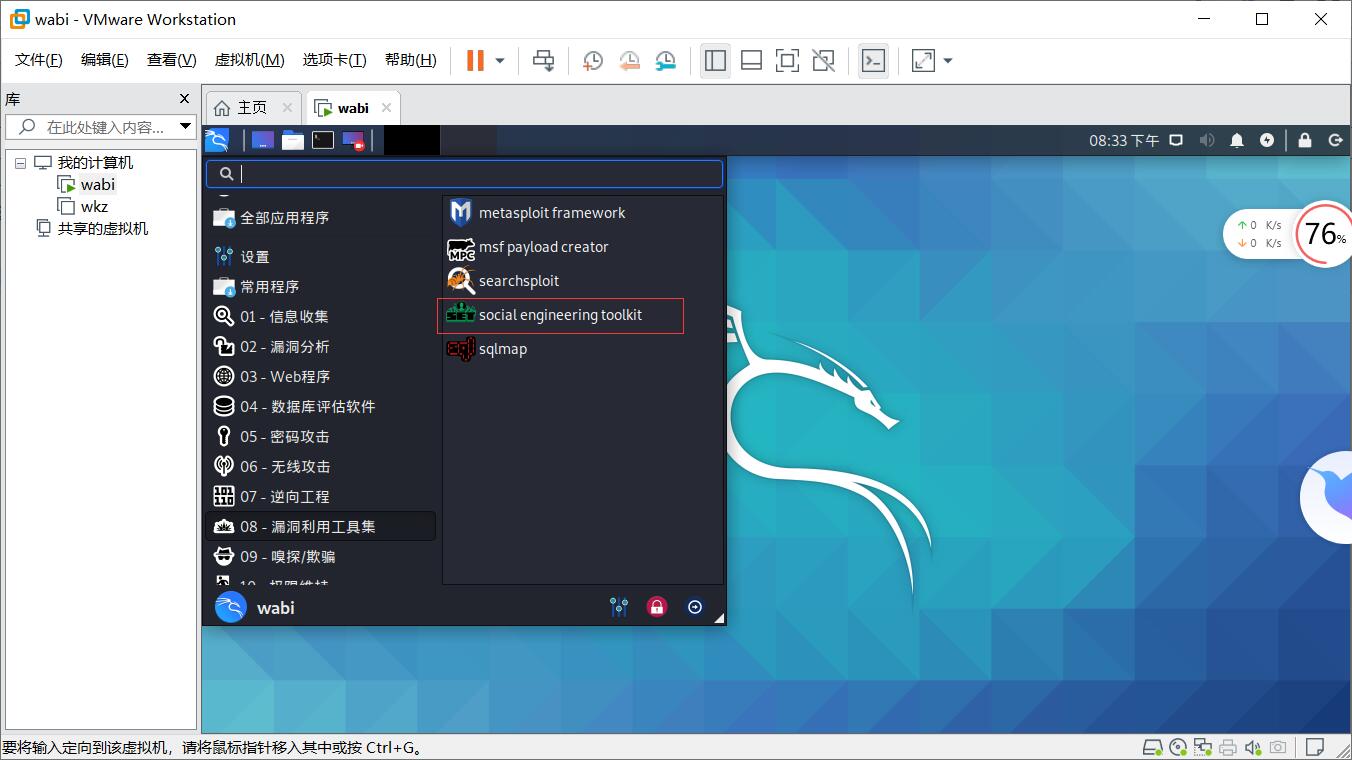The image size is (1352, 760).
Task: Open the power options dropdown arrow beside pause
Action: click(500, 61)
